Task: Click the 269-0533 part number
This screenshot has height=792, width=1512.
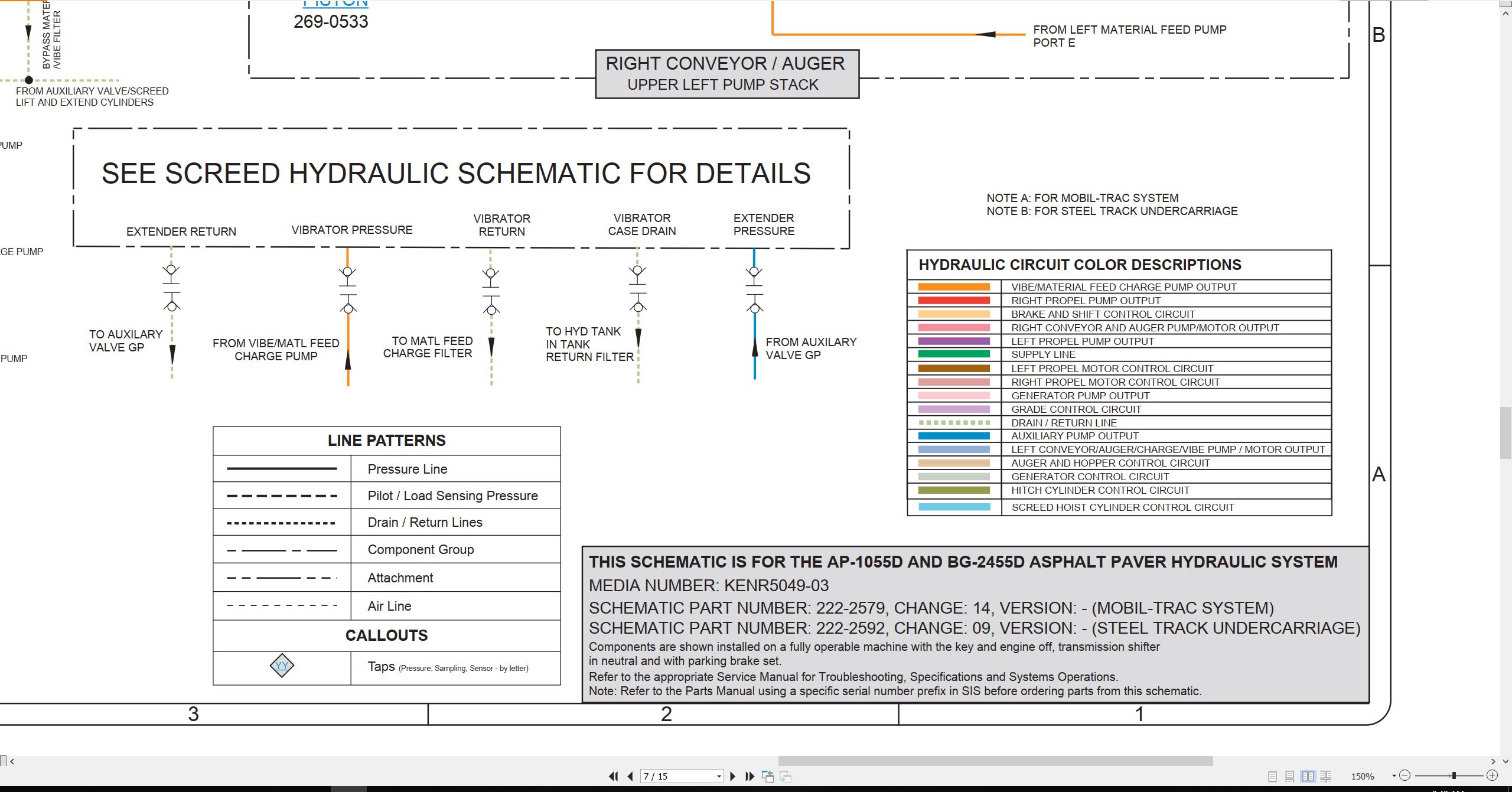Action: click(x=331, y=22)
